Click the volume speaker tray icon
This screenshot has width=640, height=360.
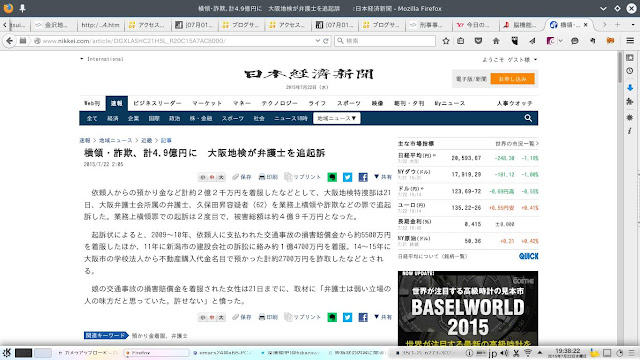tap(504, 353)
